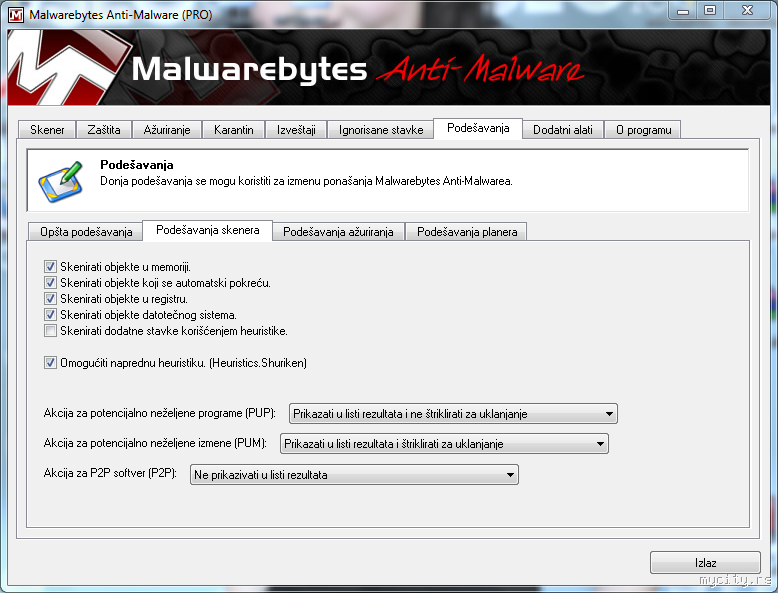Open the Dodatni alati tab
This screenshot has height=593, width=778.
click(563, 130)
